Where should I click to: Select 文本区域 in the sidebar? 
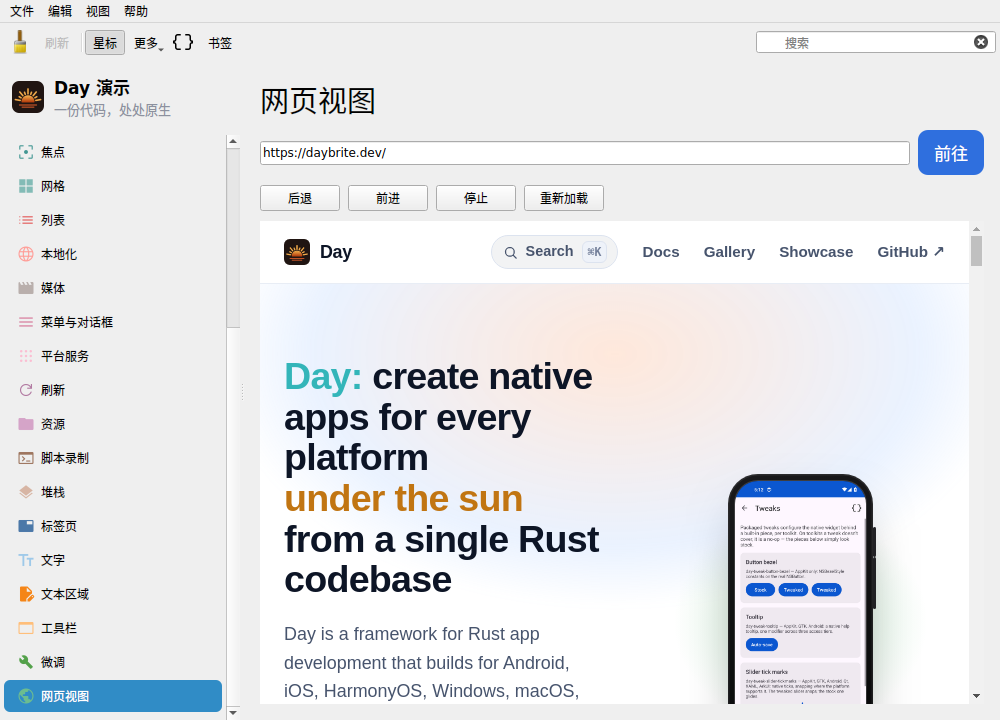(x=113, y=594)
